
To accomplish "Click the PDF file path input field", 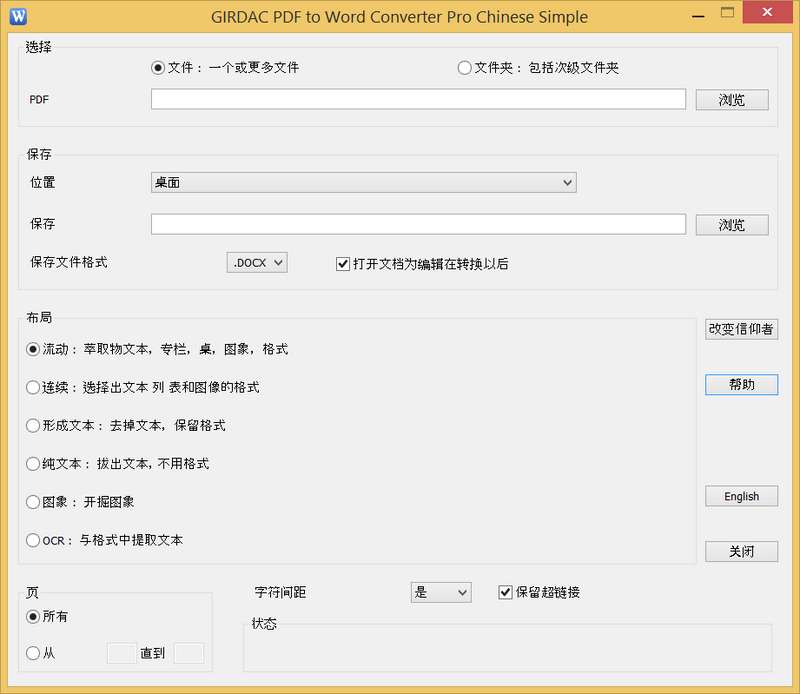I will click(418, 99).
